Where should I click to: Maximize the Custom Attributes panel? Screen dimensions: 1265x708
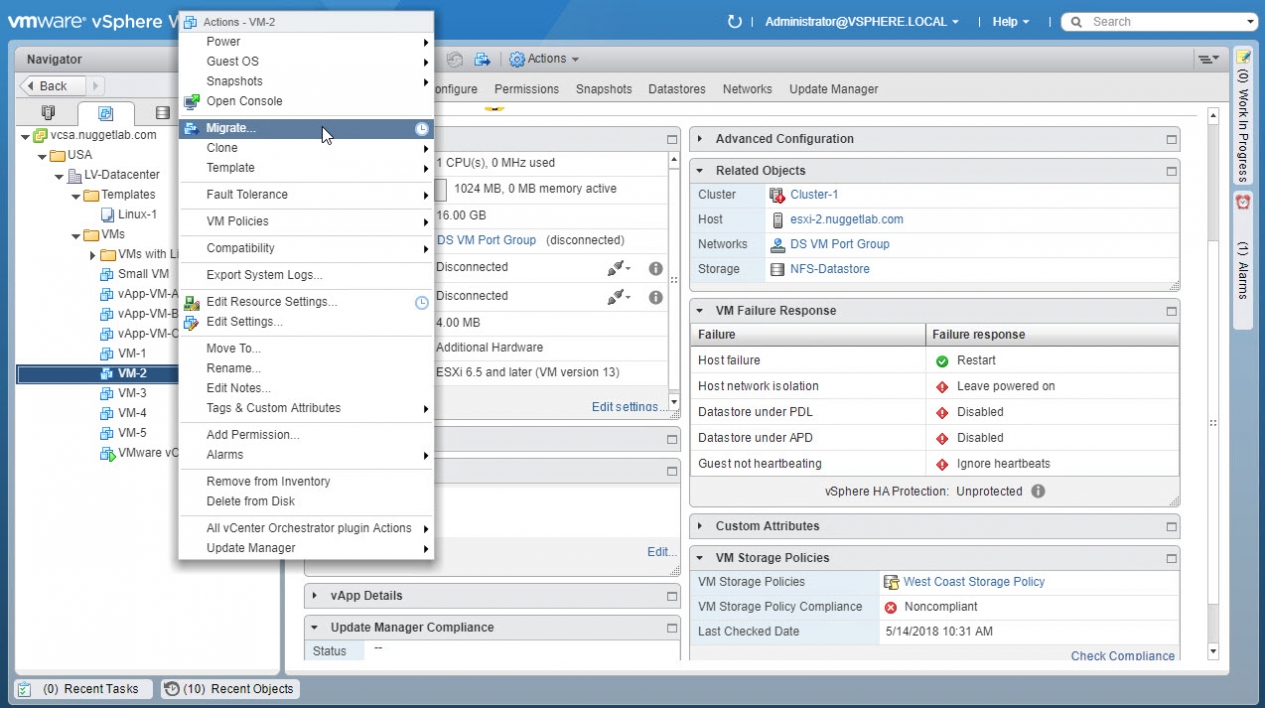pos(1171,526)
